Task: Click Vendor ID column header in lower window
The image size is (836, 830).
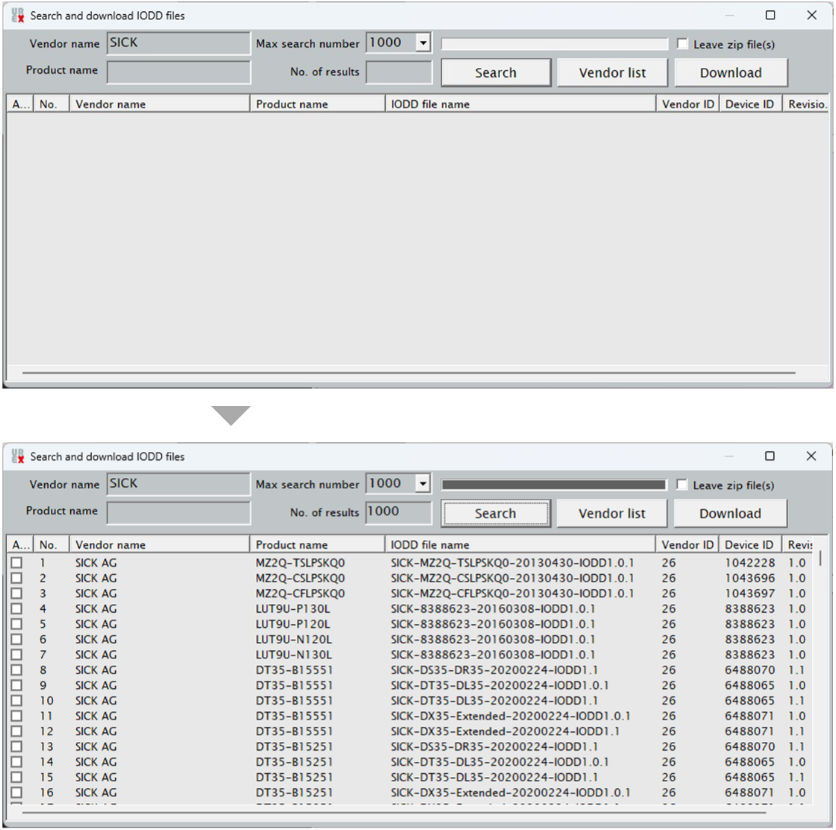Action: tap(687, 545)
